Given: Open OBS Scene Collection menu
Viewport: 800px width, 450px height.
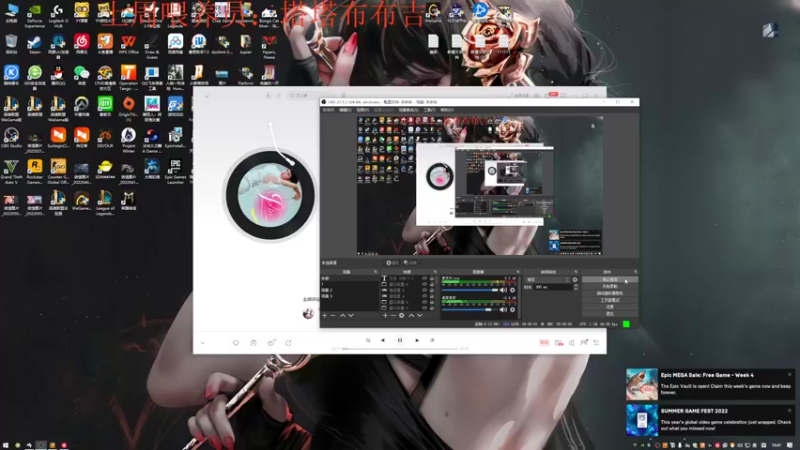Looking at the screenshot, I should pyautogui.click(x=409, y=110).
